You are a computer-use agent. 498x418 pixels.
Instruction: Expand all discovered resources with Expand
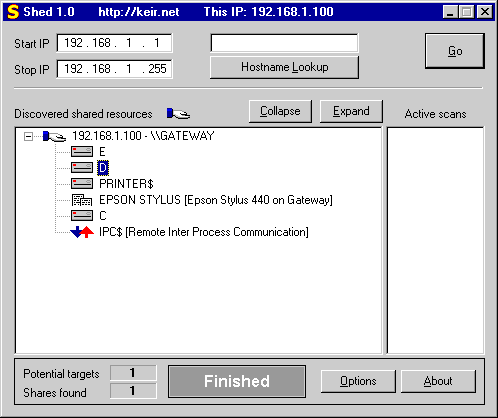coord(351,111)
